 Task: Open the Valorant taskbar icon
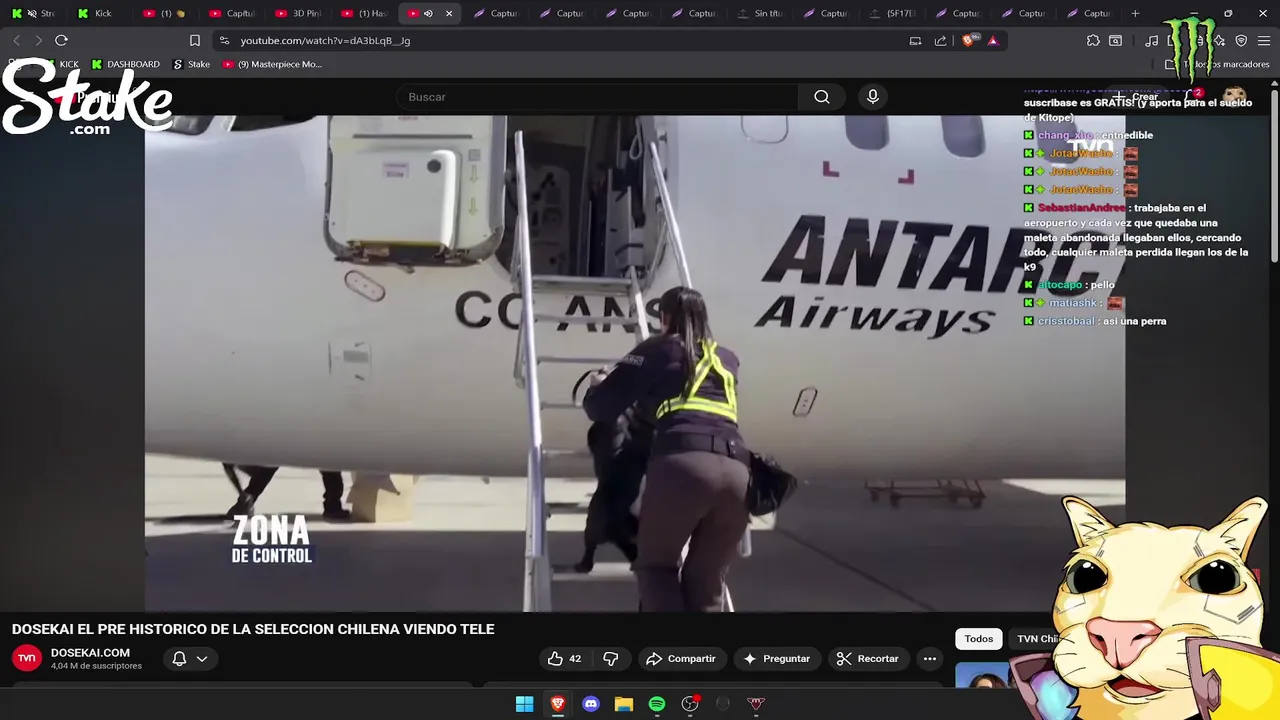click(756, 704)
